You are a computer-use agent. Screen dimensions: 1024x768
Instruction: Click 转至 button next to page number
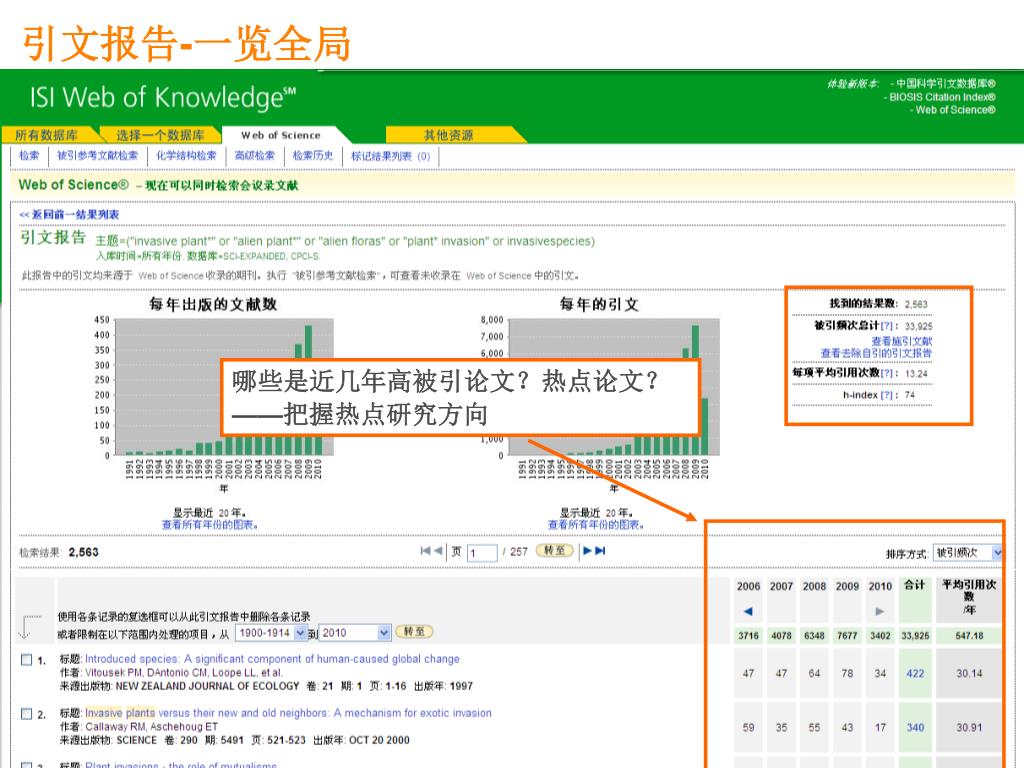click(x=554, y=551)
